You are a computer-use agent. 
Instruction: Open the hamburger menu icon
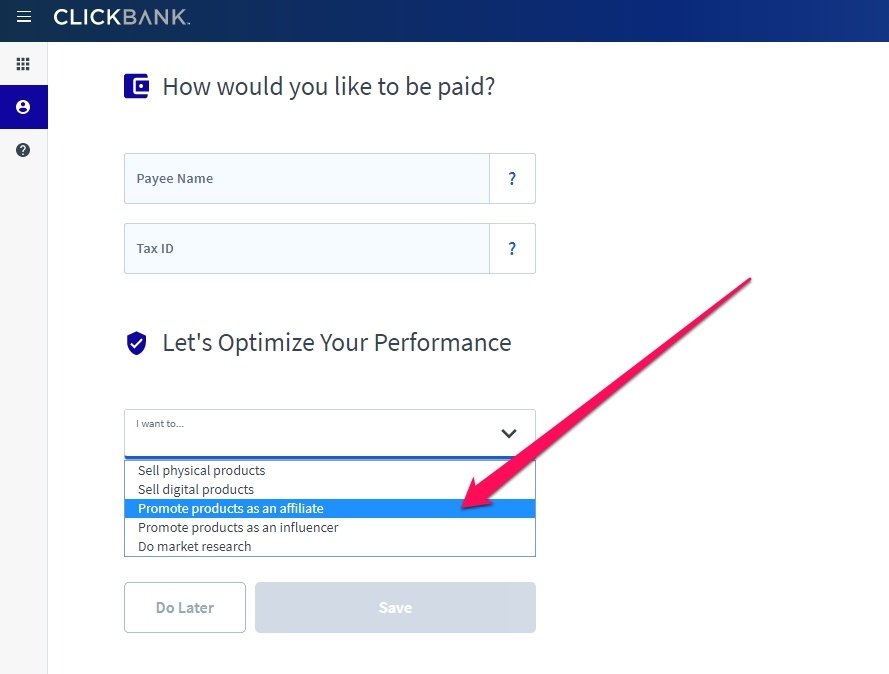[24, 17]
